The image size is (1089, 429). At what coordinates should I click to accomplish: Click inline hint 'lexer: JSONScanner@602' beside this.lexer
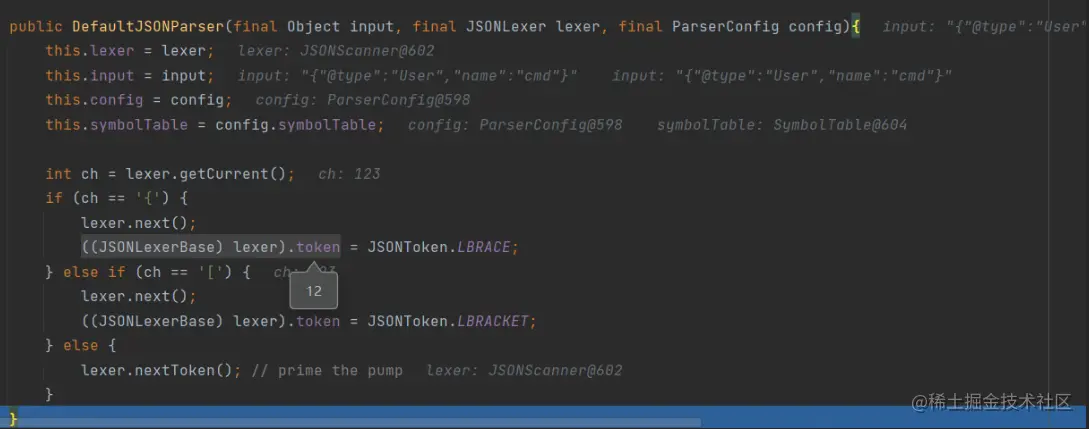coord(336,51)
